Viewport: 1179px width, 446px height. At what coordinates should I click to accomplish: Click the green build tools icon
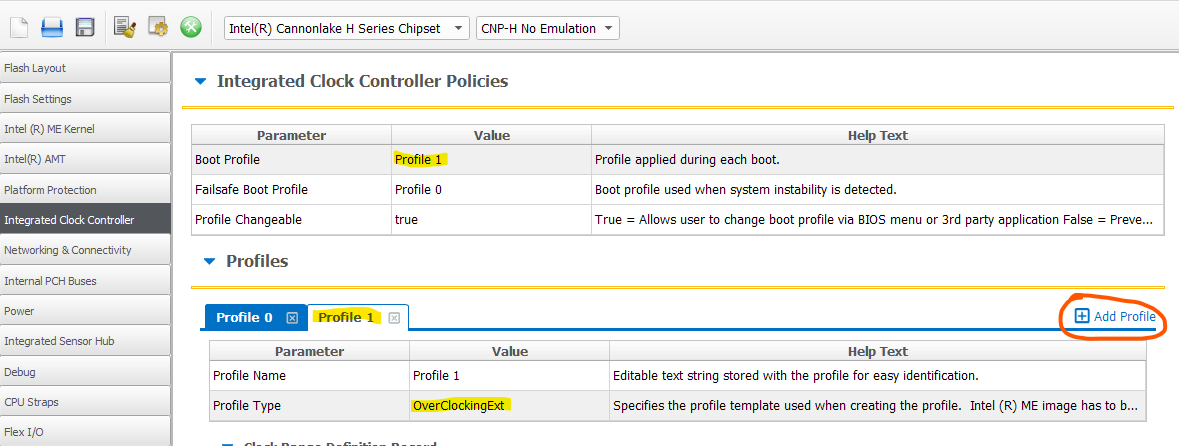pyautogui.click(x=190, y=28)
